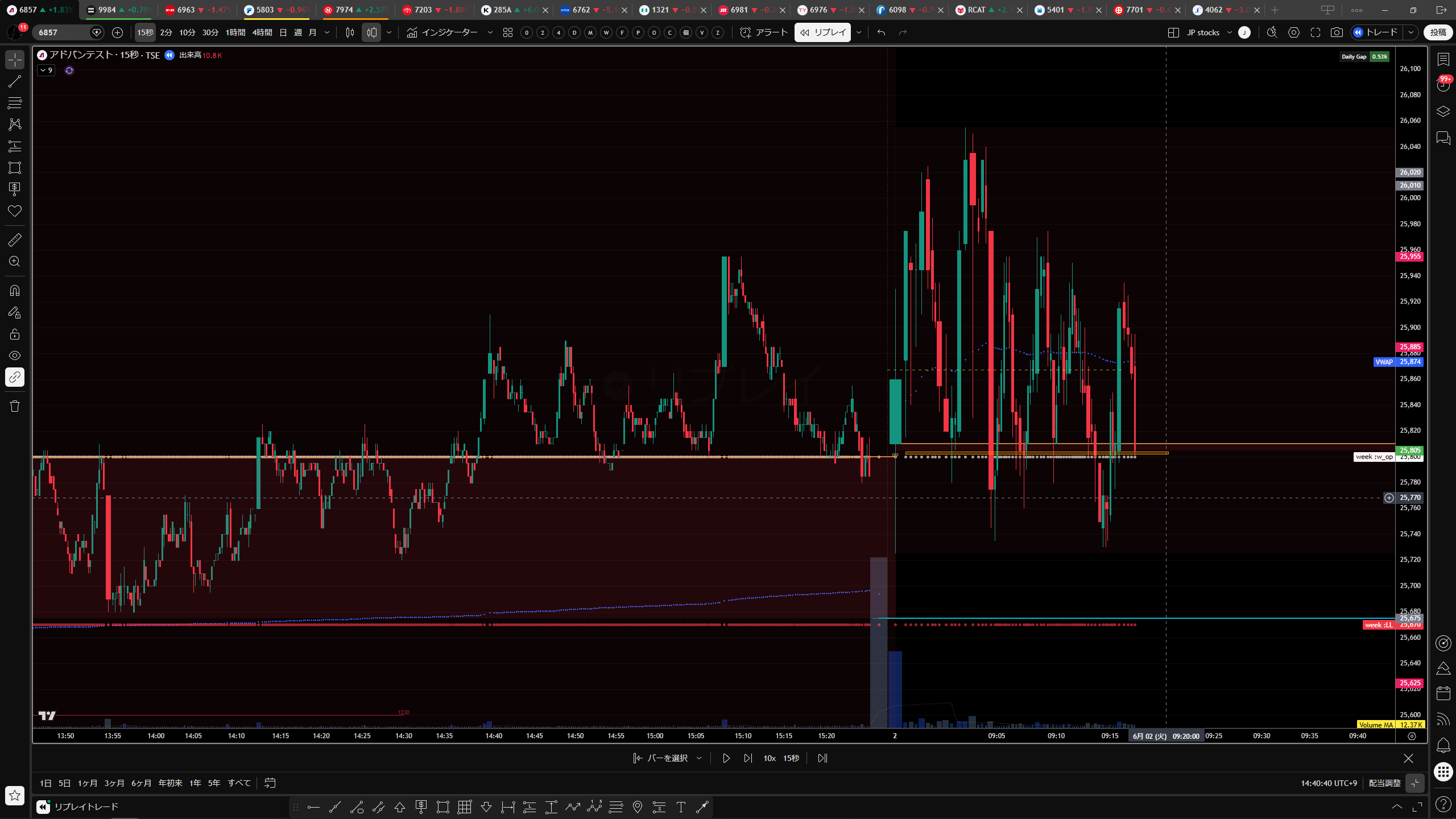Enter fullscreen chart mode
The width and height of the screenshot is (1456, 819).
point(1315,32)
